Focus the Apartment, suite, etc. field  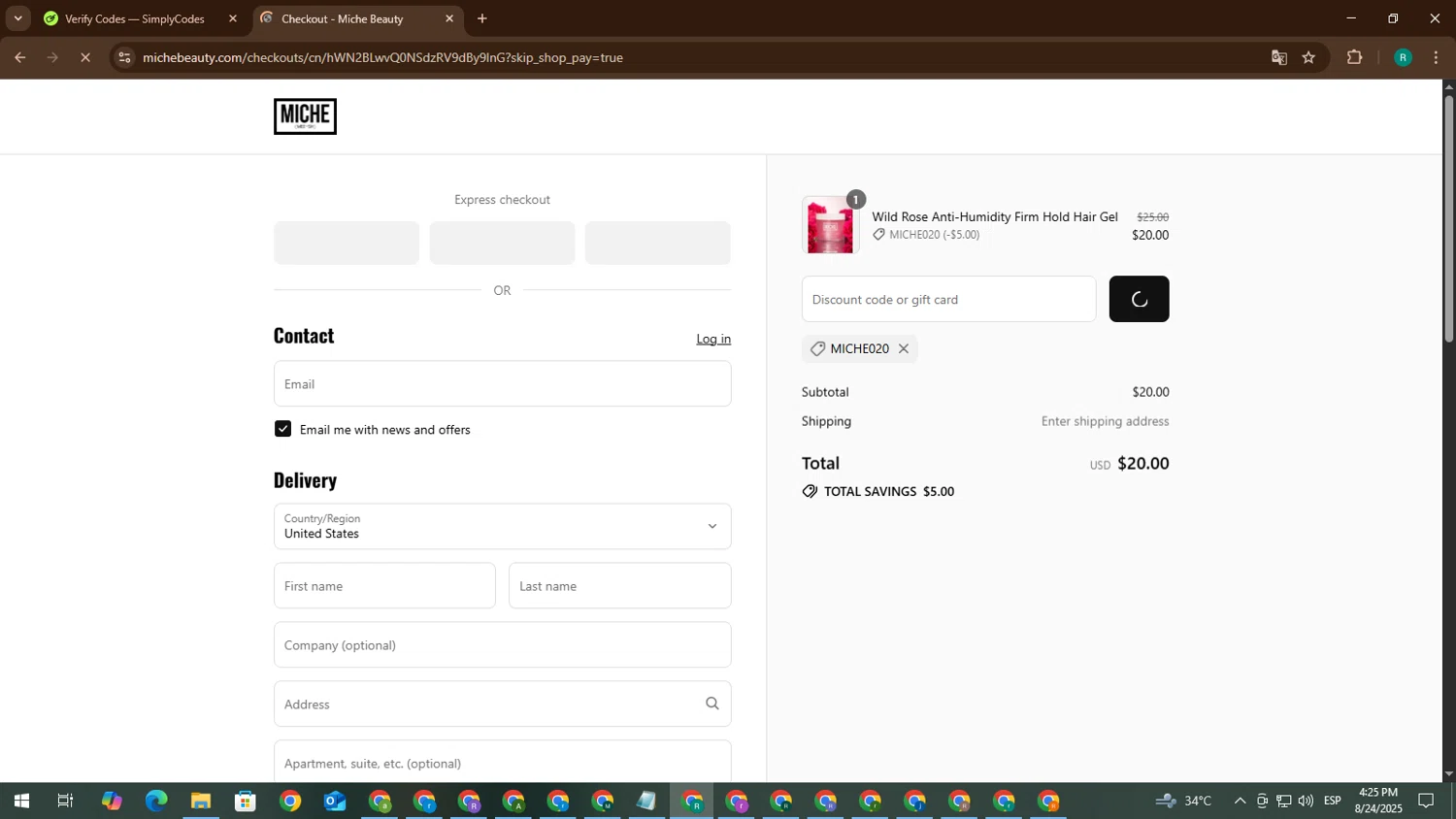tap(502, 762)
